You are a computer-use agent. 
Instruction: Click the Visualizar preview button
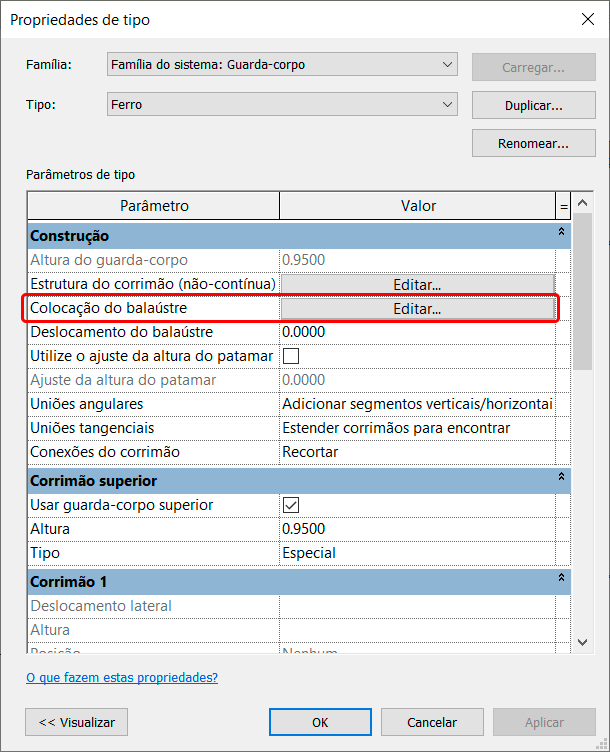tap(77, 722)
